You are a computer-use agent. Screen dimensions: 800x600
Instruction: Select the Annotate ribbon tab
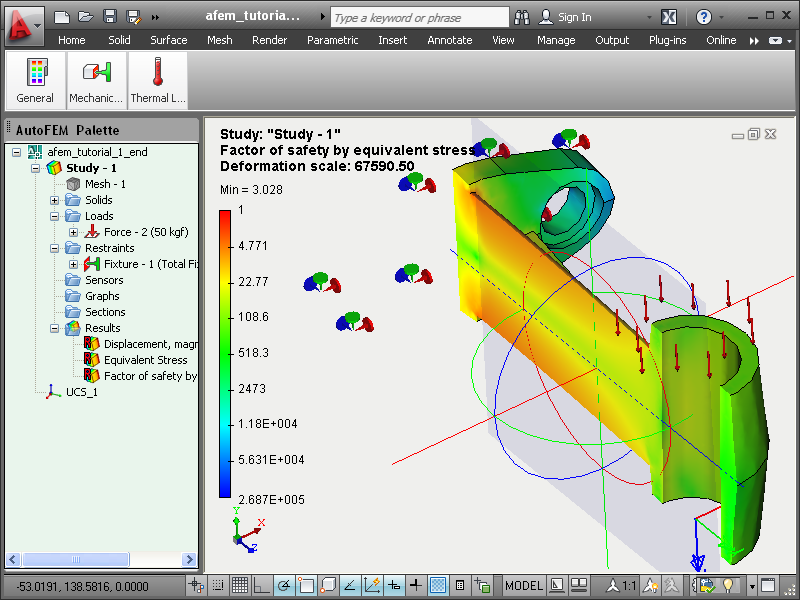tap(449, 40)
